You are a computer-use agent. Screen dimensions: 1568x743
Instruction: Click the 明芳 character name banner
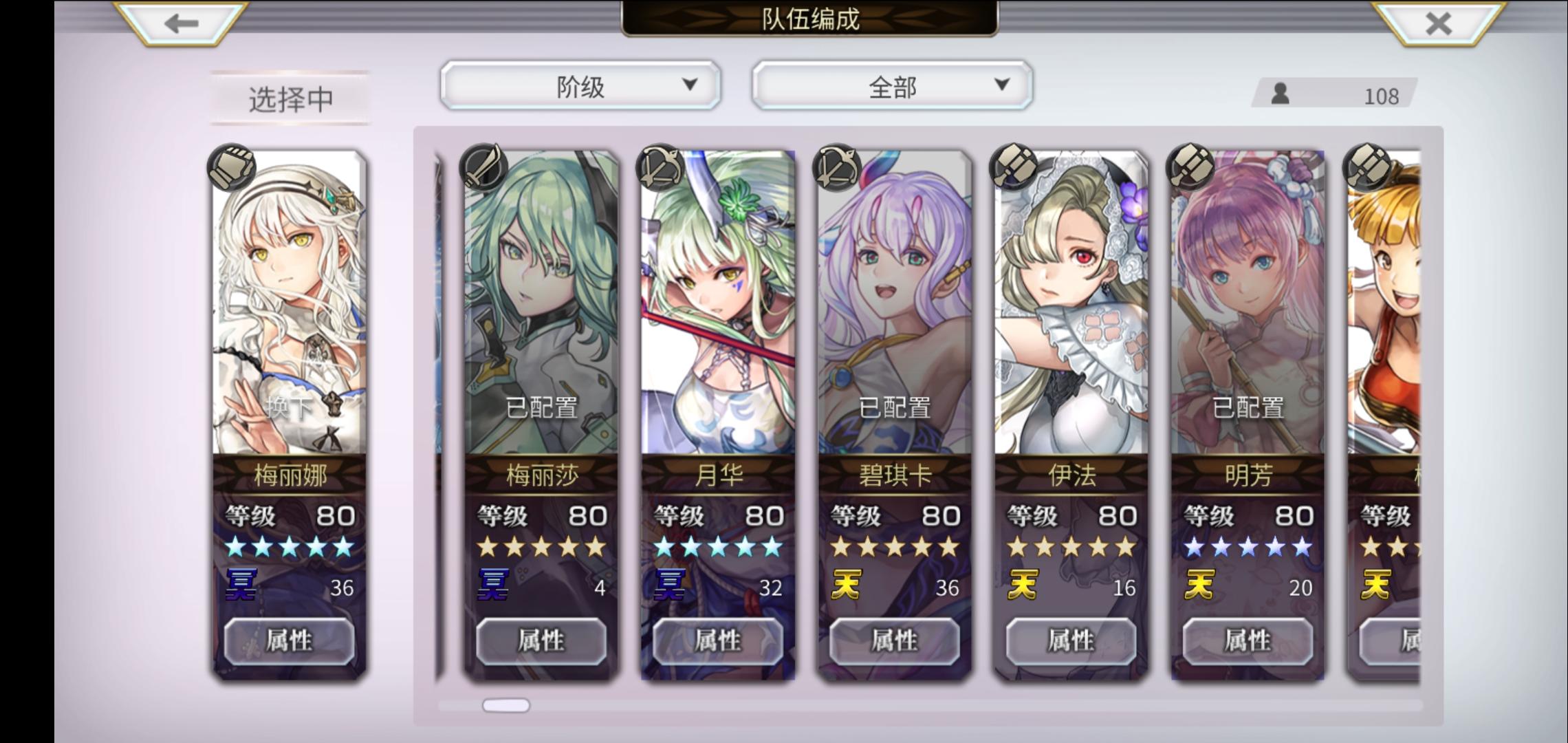click(1248, 475)
